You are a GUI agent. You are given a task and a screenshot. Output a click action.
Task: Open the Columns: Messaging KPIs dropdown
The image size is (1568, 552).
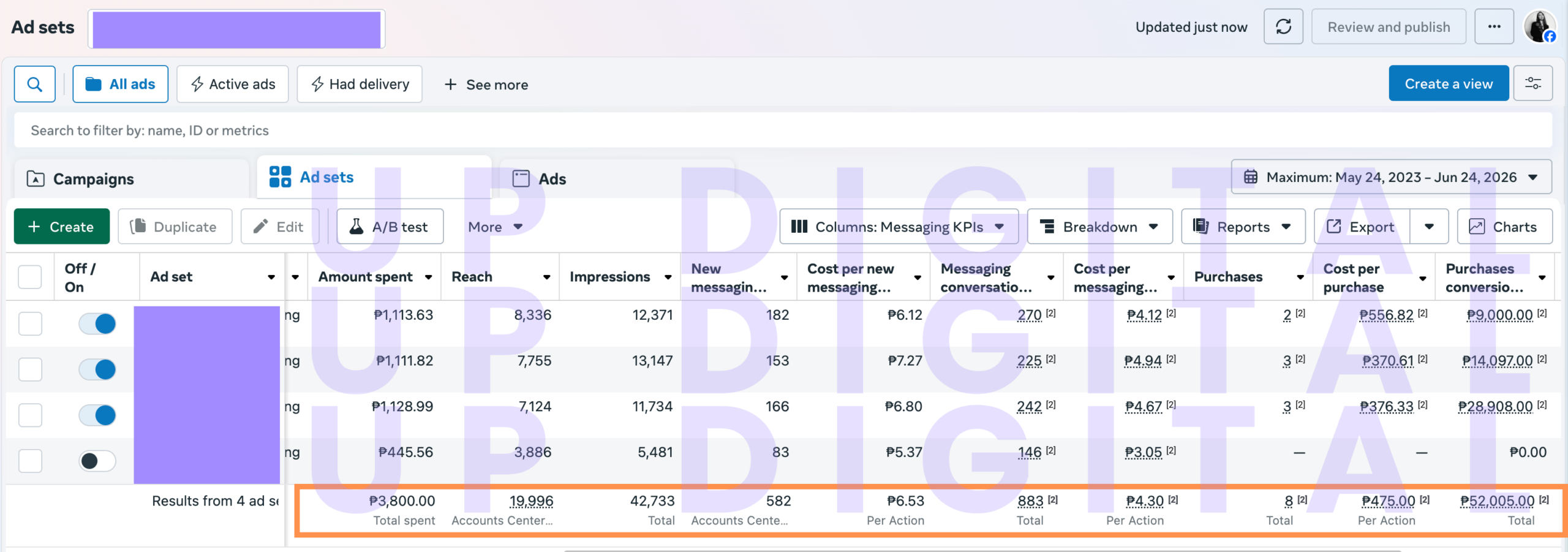pyautogui.click(x=899, y=227)
